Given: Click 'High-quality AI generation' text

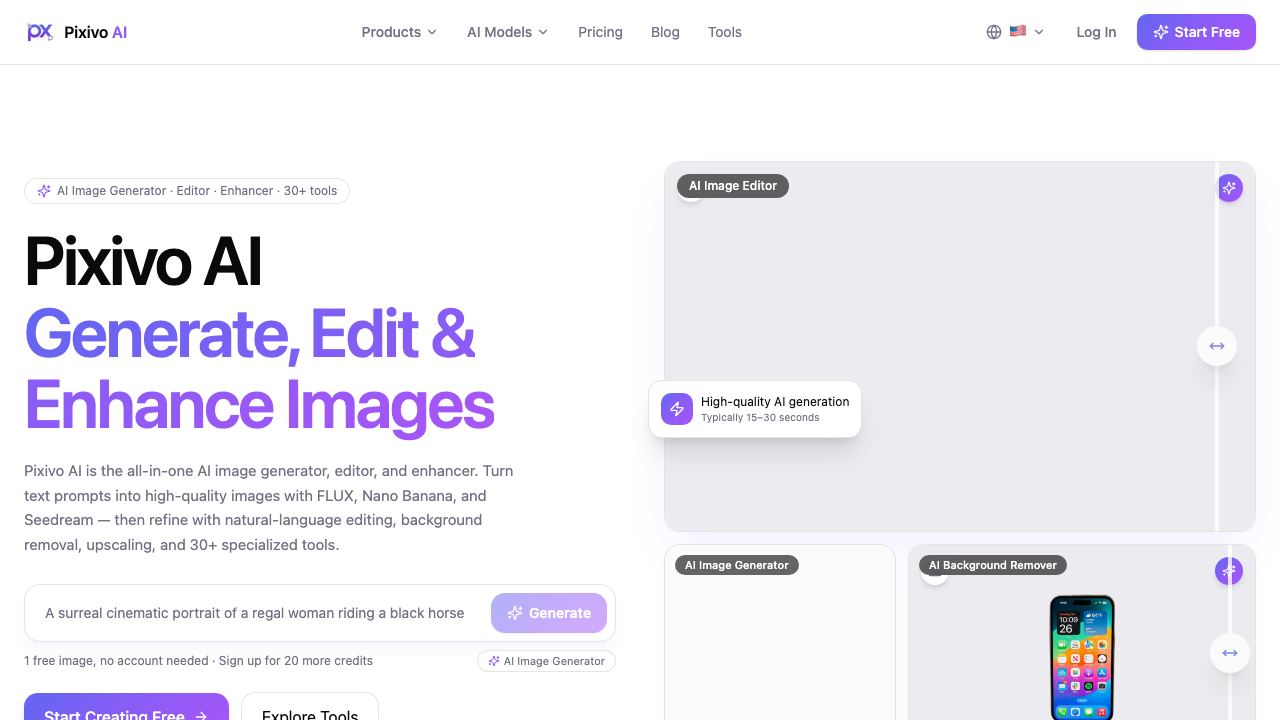Looking at the screenshot, I should tap(775, 402).
